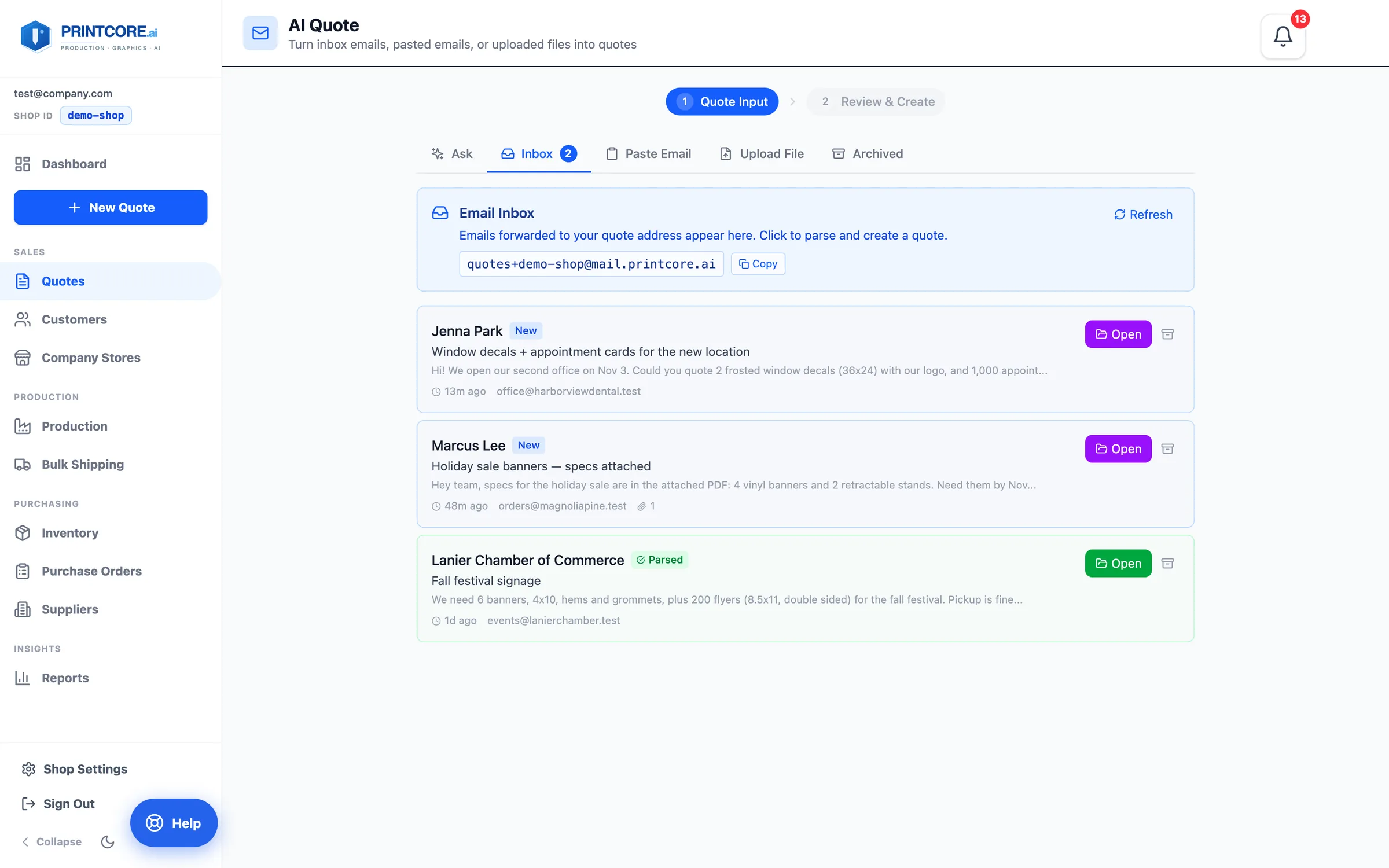
Task: Click the New Quote button
Action: pos(111,207)
